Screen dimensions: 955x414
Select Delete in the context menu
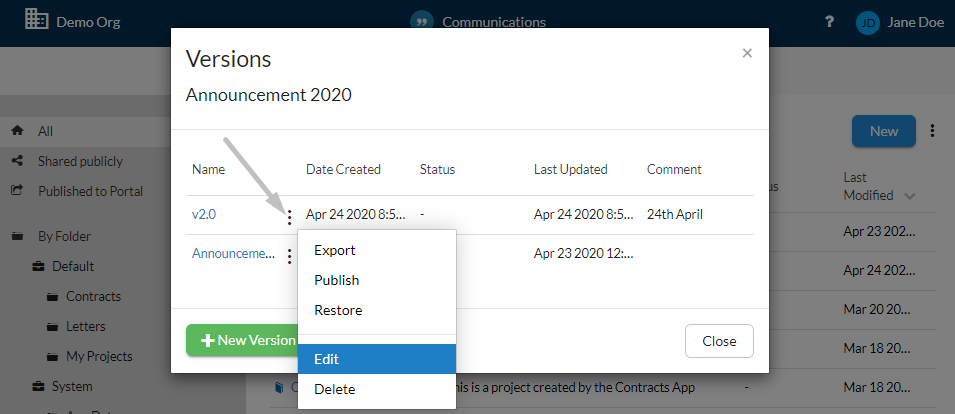click(x=377, y=389)
